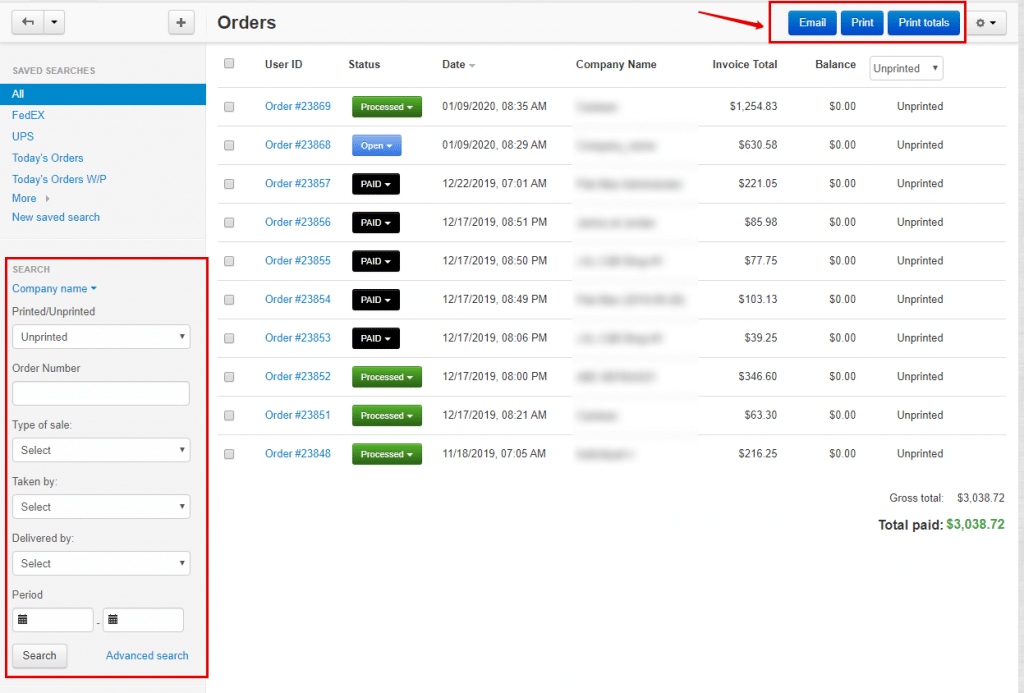The height and width of the screenshot is (693, 1024).
Task: Open calendar for Period start date
Action: coord(23,620)
